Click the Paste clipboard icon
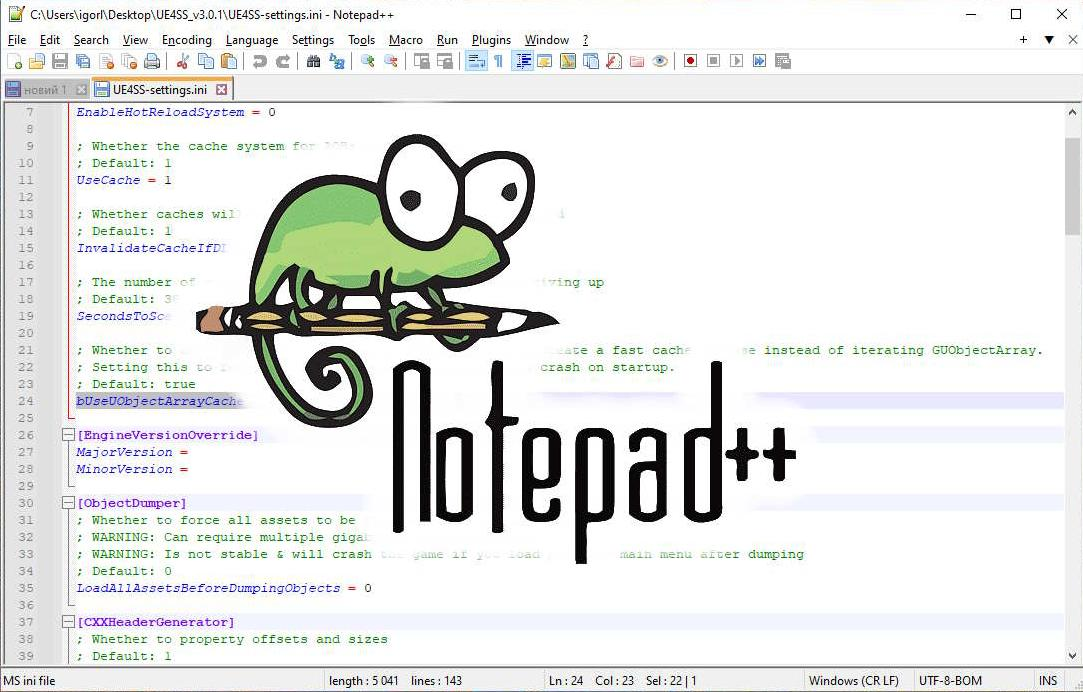The image size is (1083, 692). 229,61
